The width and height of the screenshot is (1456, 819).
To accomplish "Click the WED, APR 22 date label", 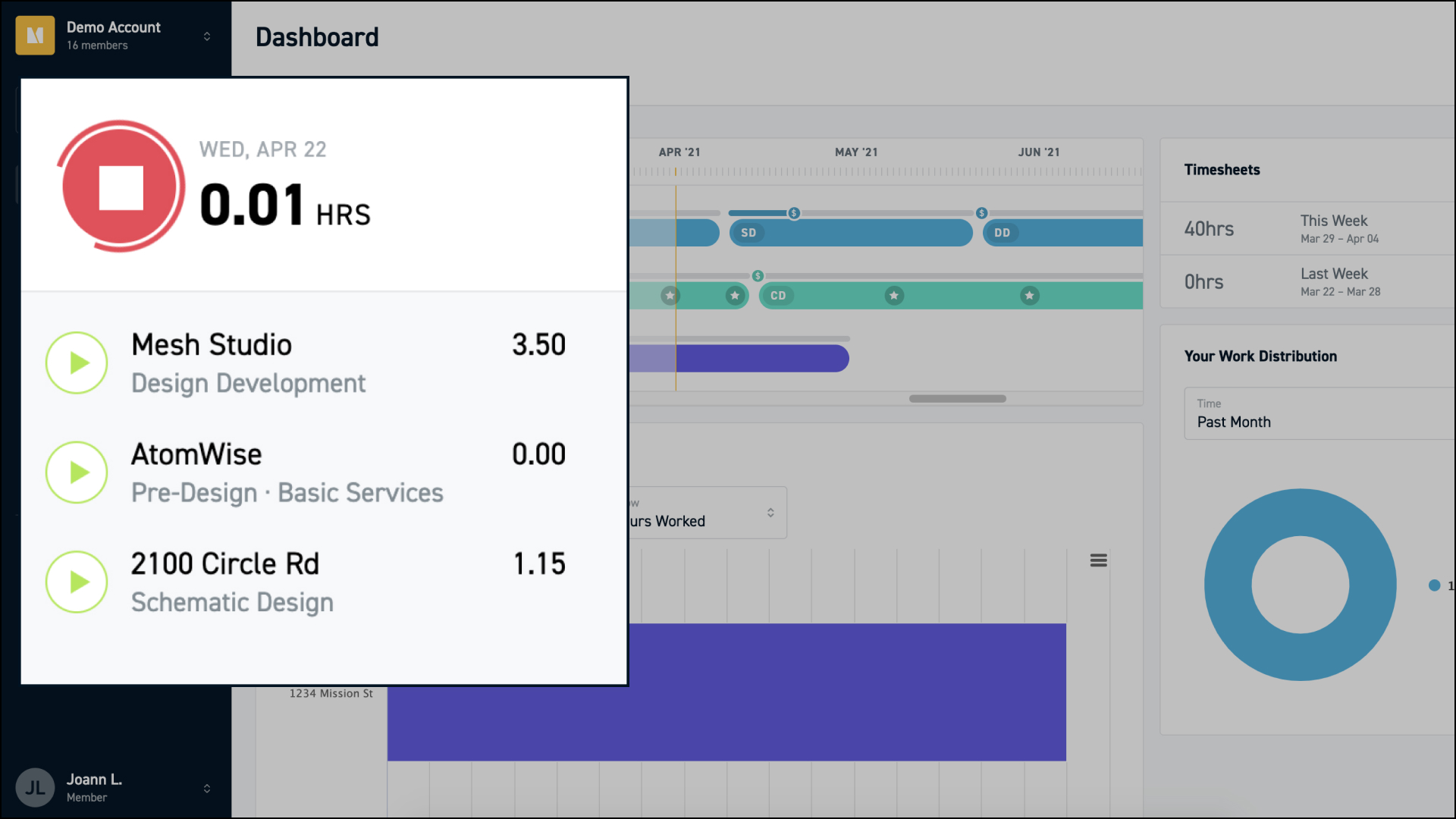I will pos(262,149).
